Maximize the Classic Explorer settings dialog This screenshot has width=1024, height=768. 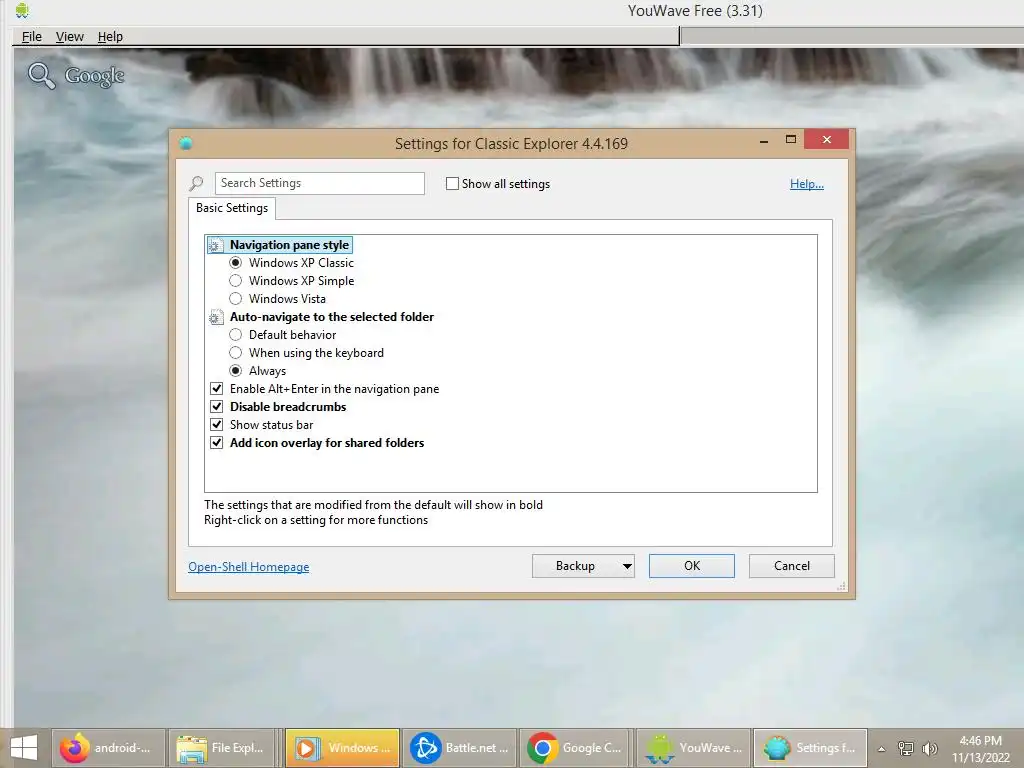point(791,140)
